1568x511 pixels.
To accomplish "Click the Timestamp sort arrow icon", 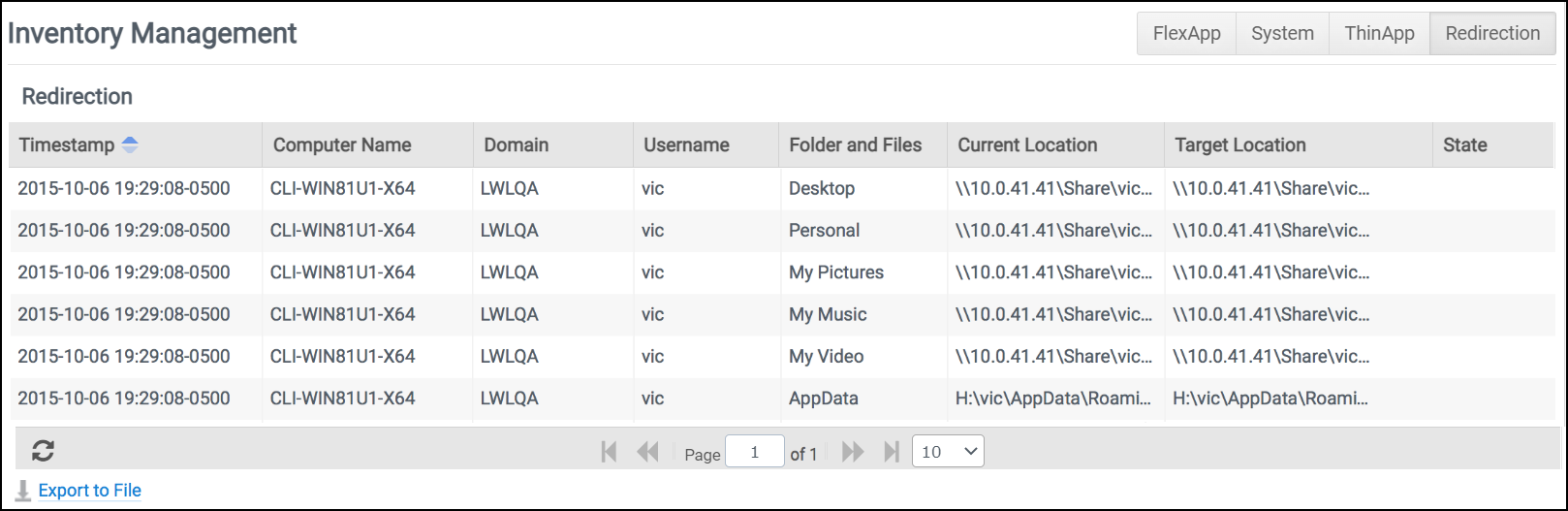I will 130,145.
